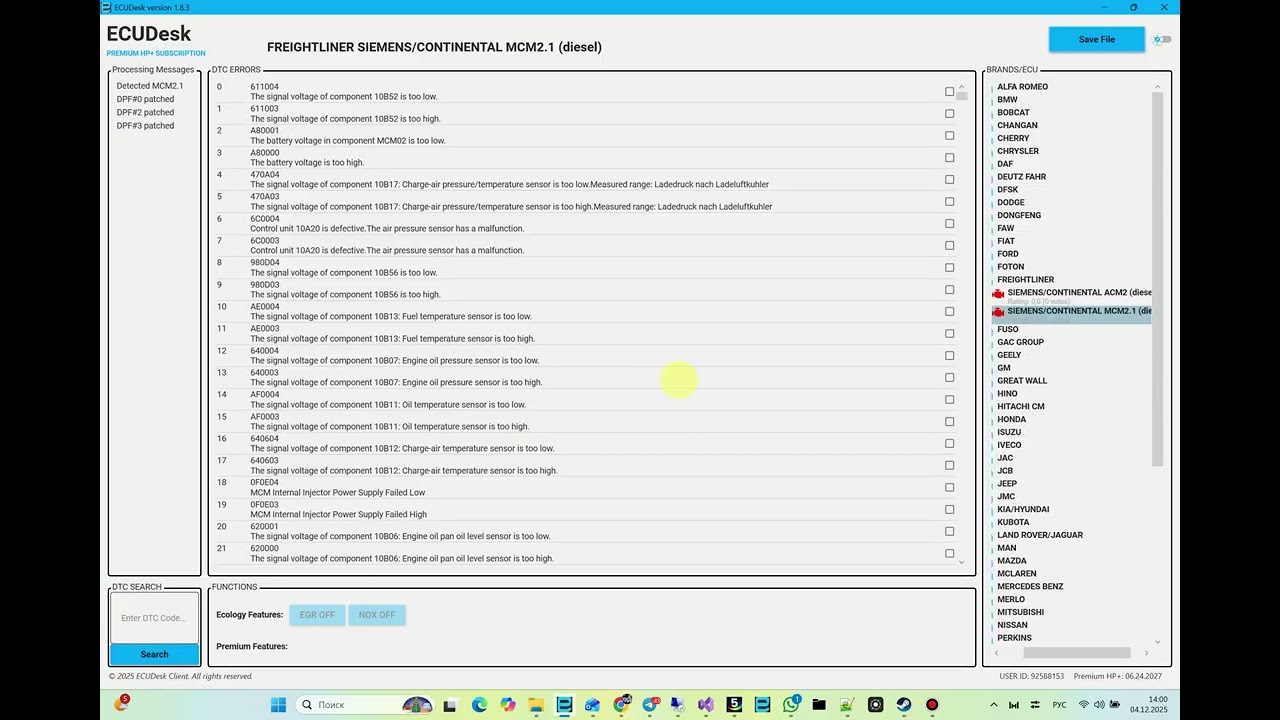
Task: Tick checkbox for DTC A80000 row
Action: tap(950, 158)
